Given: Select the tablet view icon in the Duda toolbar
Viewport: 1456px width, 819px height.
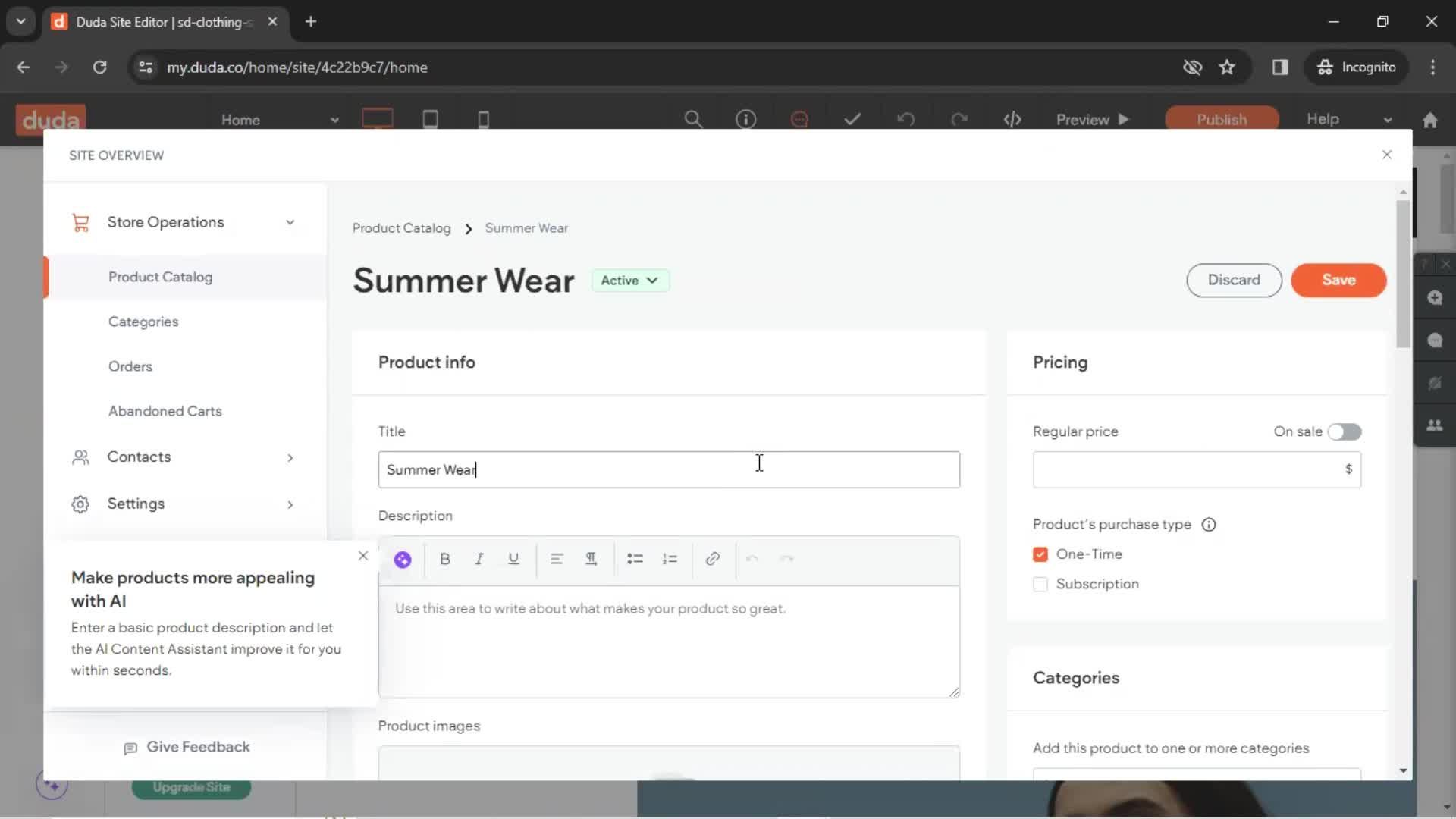Looking at the screenshot, I should pyautogui.click(x=430, y=119).
